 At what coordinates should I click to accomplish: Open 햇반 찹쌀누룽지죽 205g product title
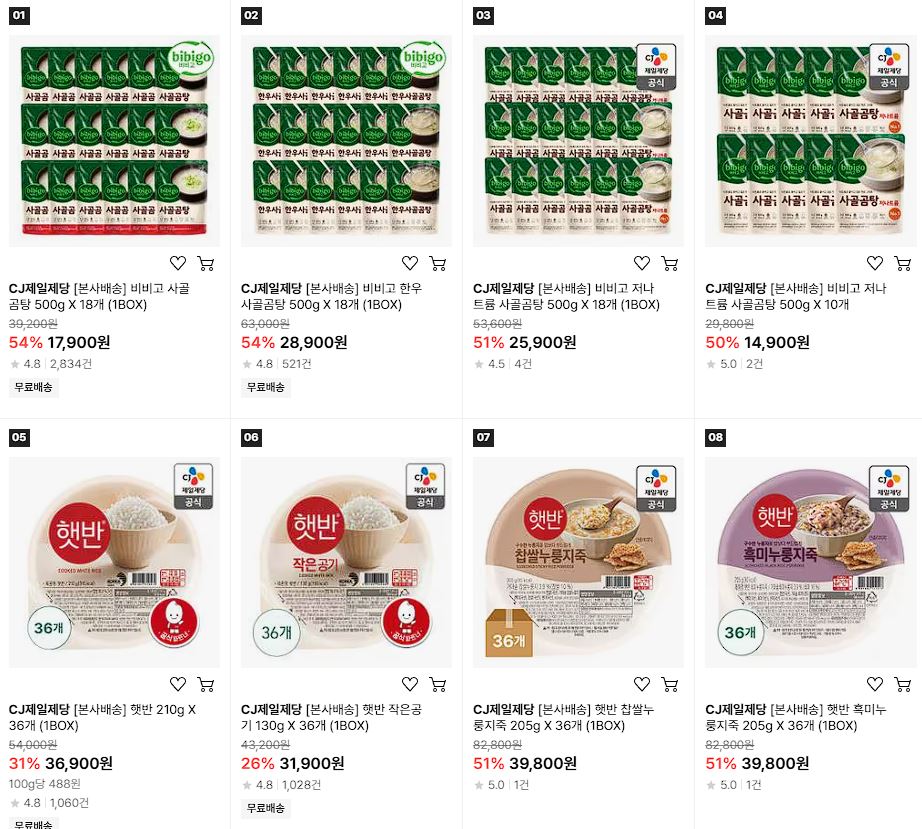click(563, 717)
